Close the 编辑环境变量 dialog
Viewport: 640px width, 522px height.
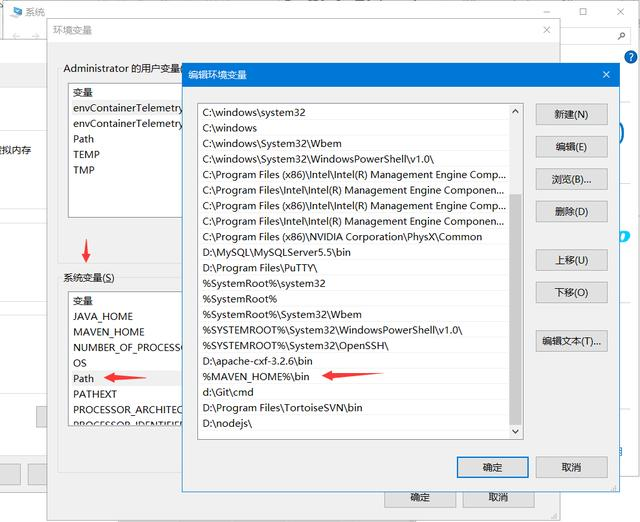pos(606,75)
